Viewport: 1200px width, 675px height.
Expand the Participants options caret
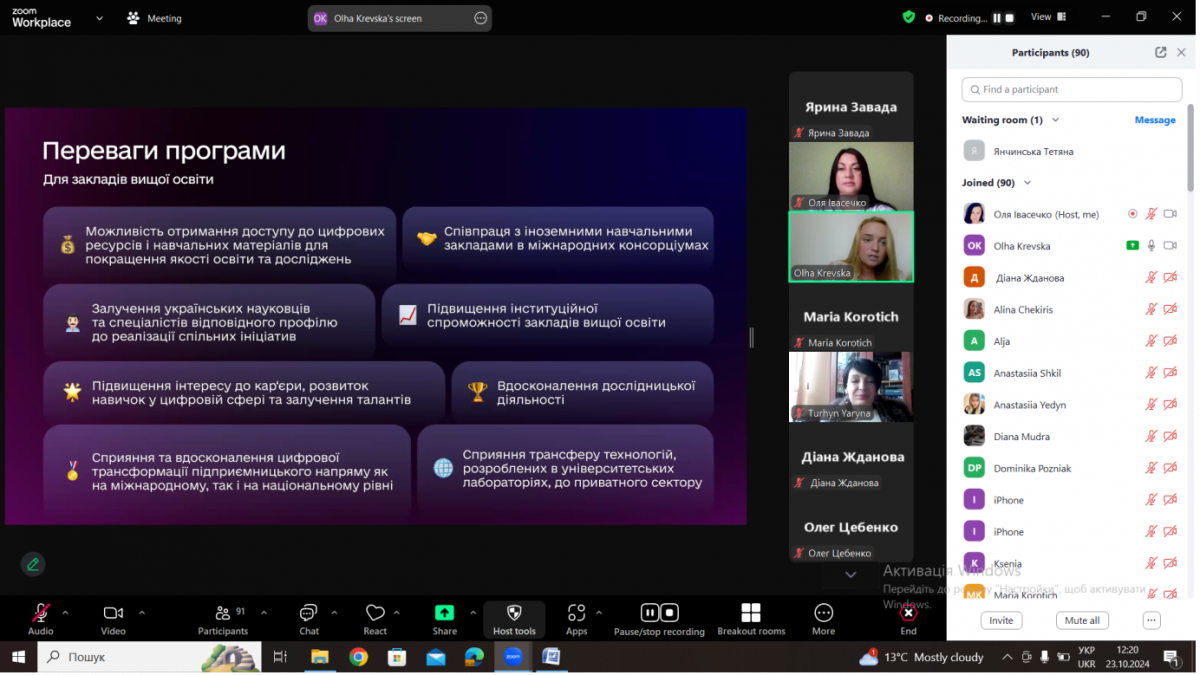[264, 612]
